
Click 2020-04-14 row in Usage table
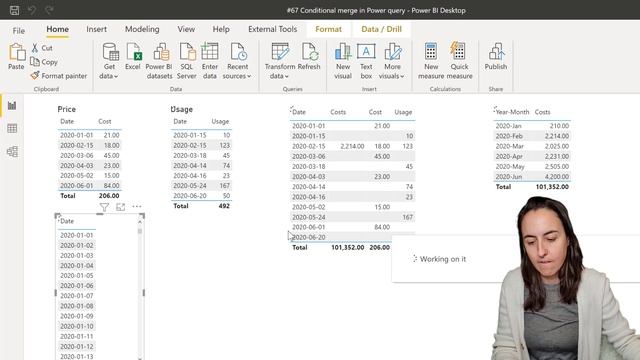[x=201, y=165]
